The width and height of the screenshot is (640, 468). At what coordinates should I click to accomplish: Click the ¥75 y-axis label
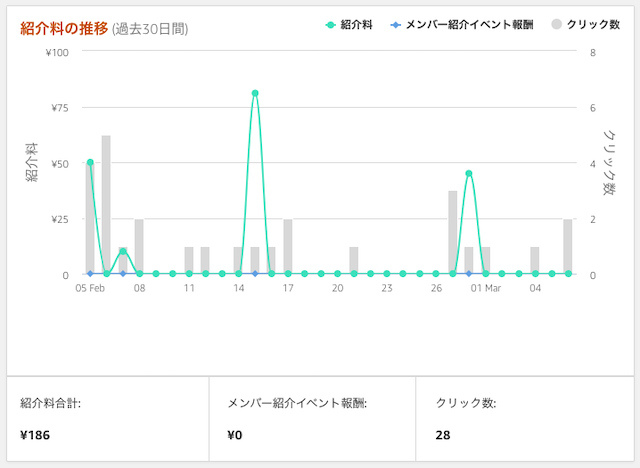coord(60,108)
